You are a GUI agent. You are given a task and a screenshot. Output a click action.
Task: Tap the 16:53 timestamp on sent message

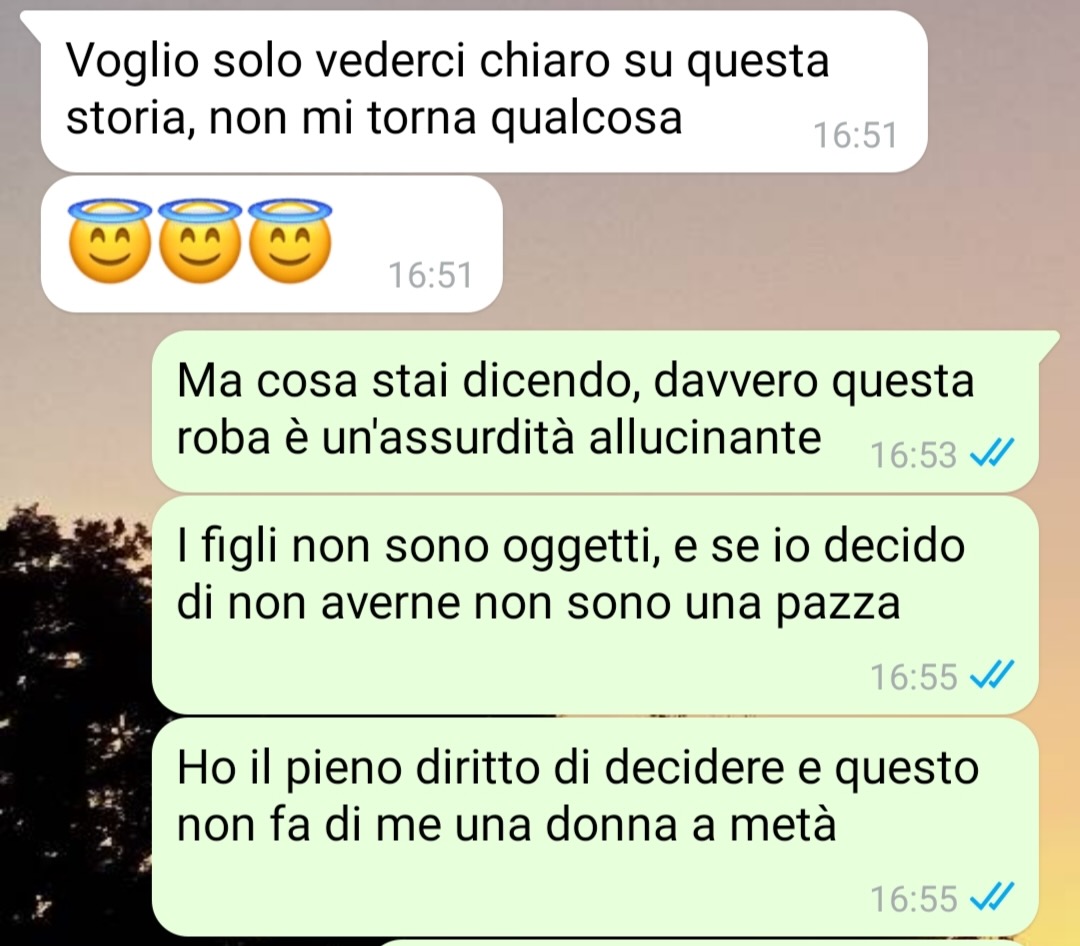[x=913, y=455]
